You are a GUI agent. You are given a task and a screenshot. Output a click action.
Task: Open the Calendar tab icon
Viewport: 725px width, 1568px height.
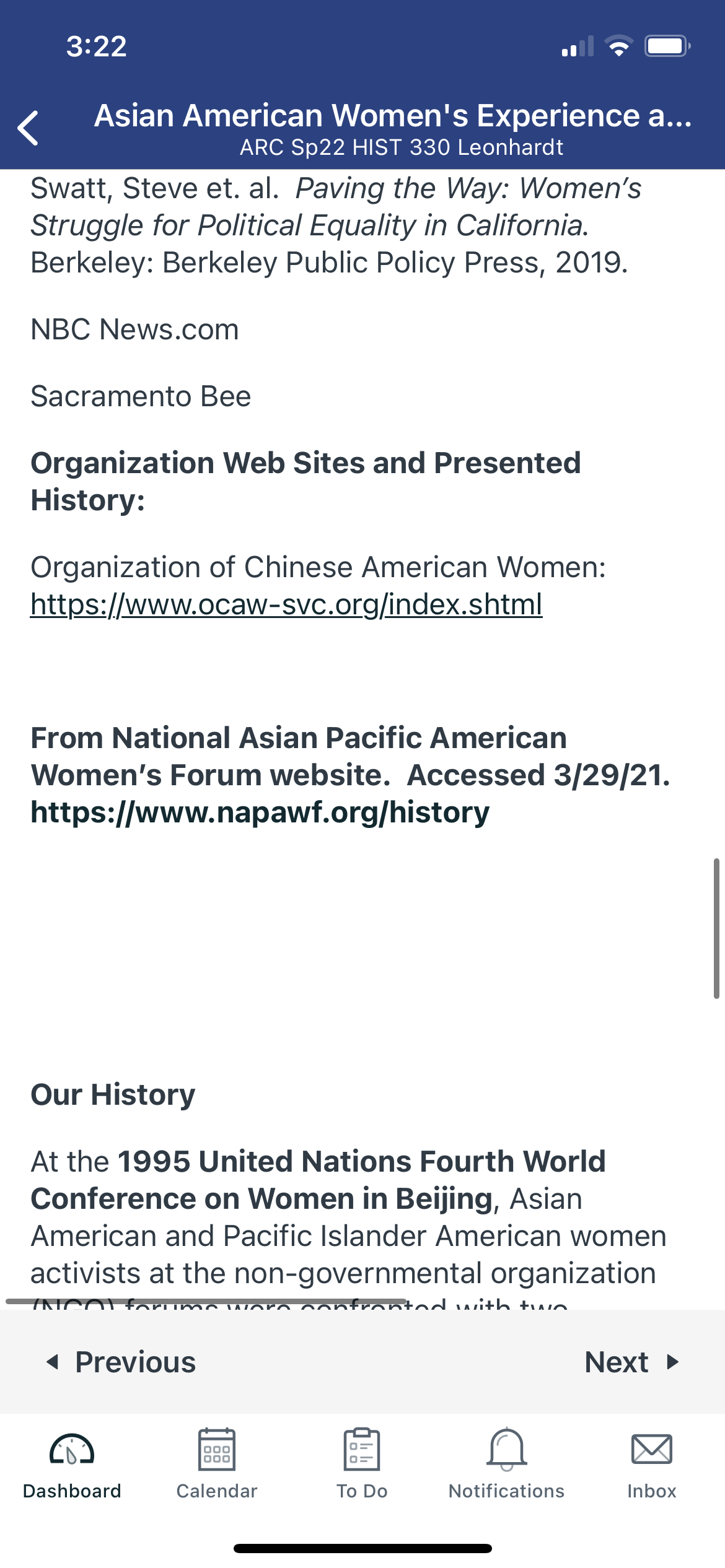(x=217, y=1449)
